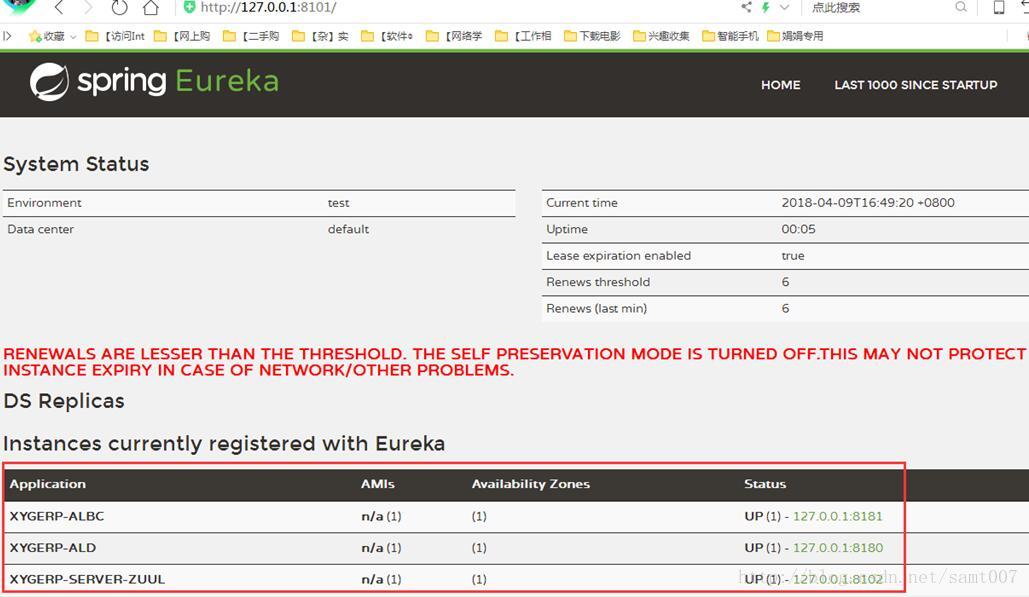Image resolution: width=1029 pixels, height=597 pixels.
Task: Click the DS Replicas heading
Action: click(64, 401)
